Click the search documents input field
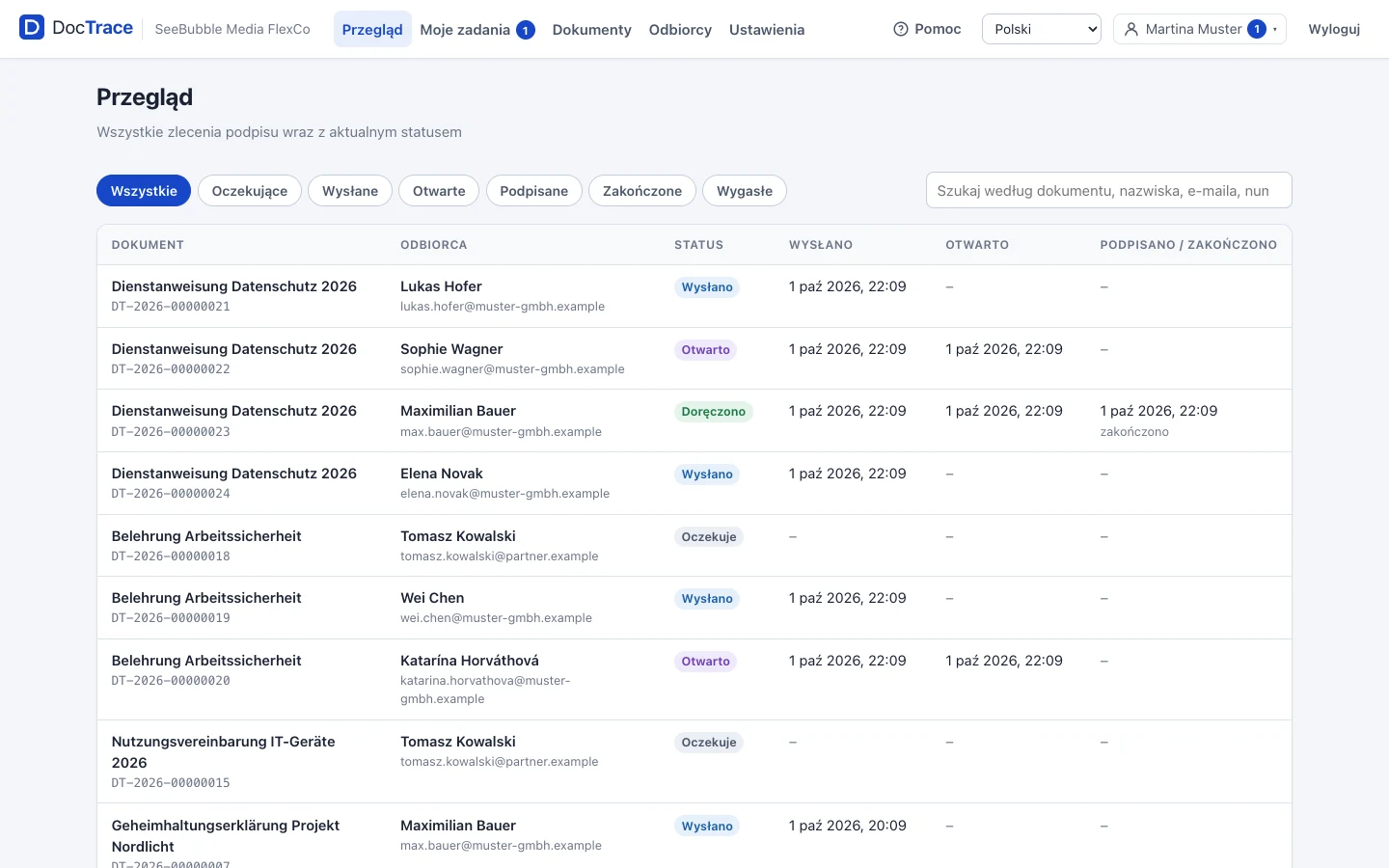1389x868 pixels. 1109,190
